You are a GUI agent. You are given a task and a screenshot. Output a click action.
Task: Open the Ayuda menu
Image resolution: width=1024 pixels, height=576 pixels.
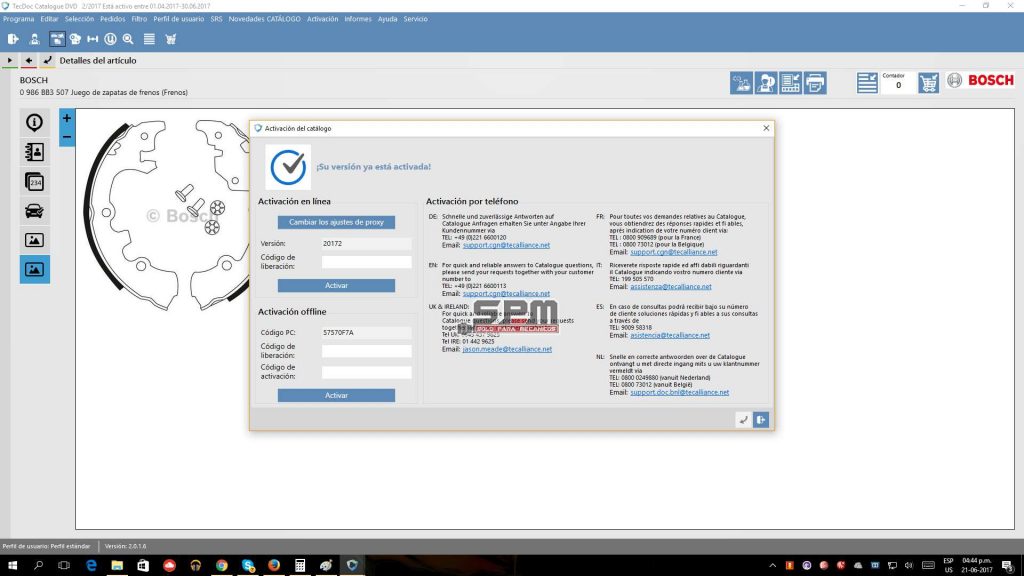click(387, 19)
